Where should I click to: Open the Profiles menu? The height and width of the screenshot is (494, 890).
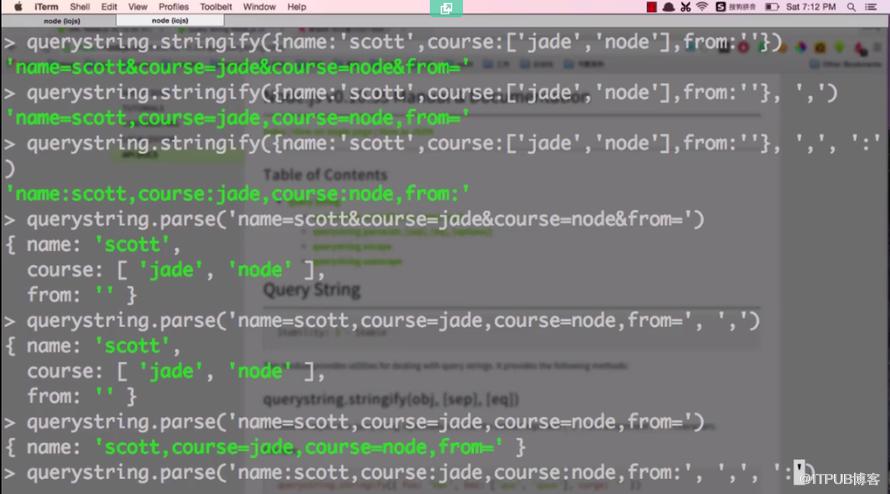(173, 7)
